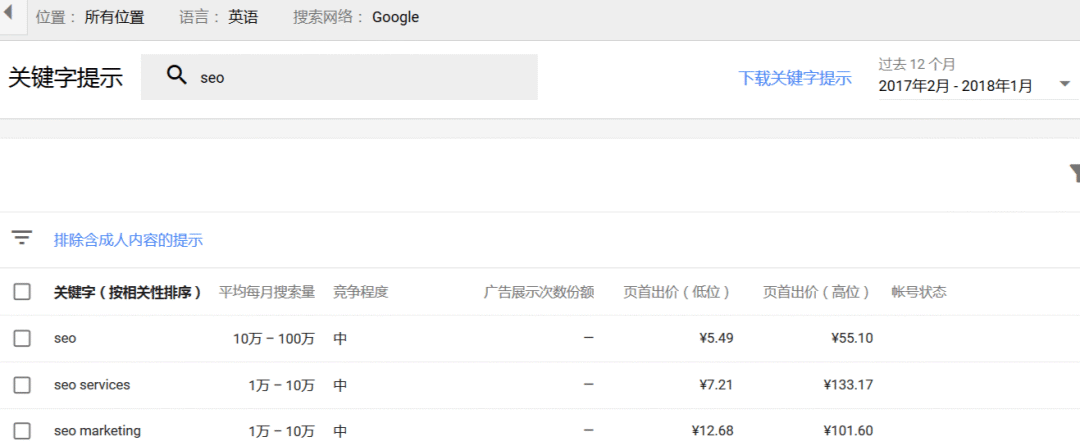Click the 页首出价（高位）column header
This screenshot has width=1080, height=446.
[x=817, y=292]
